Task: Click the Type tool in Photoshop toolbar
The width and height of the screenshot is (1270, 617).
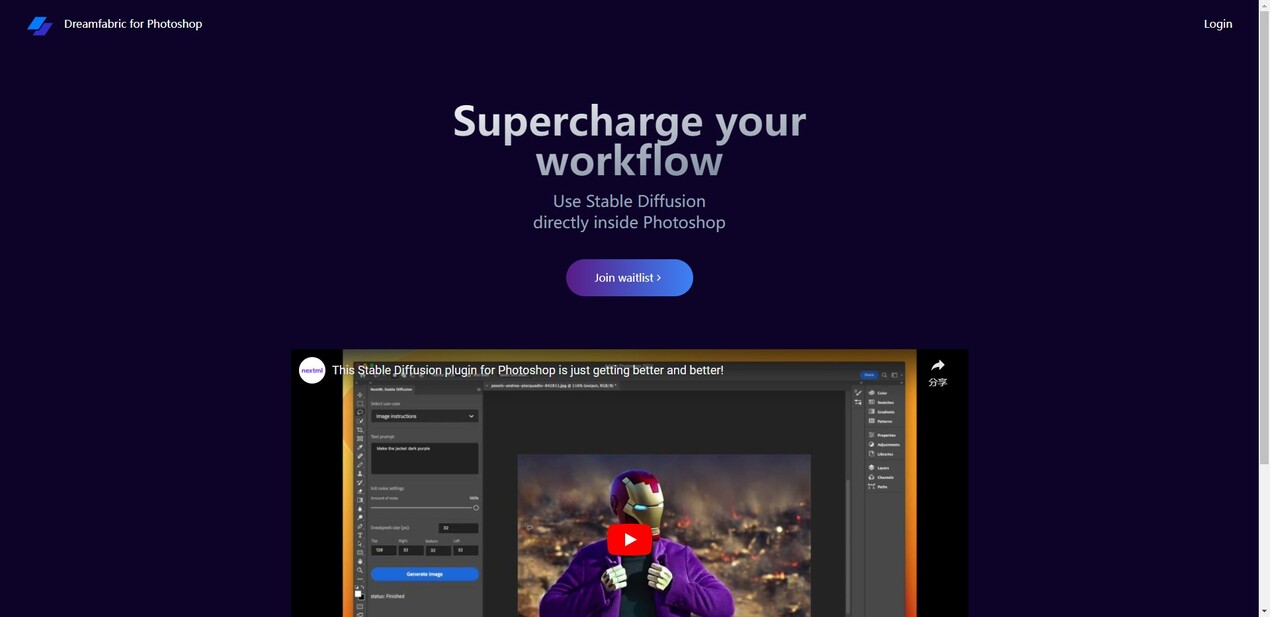Action: [360, 535]
